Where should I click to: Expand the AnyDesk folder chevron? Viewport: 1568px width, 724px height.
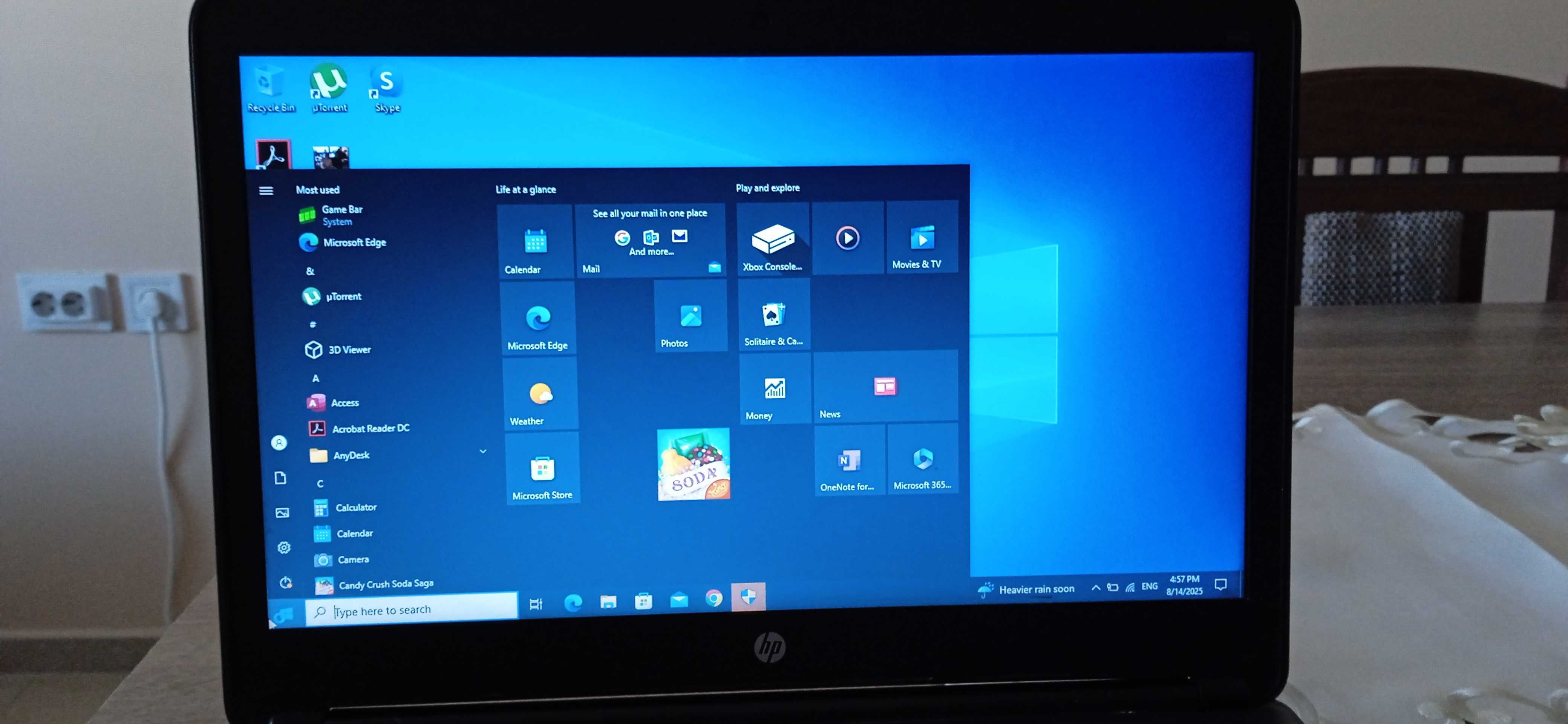(x=483, y=451)
